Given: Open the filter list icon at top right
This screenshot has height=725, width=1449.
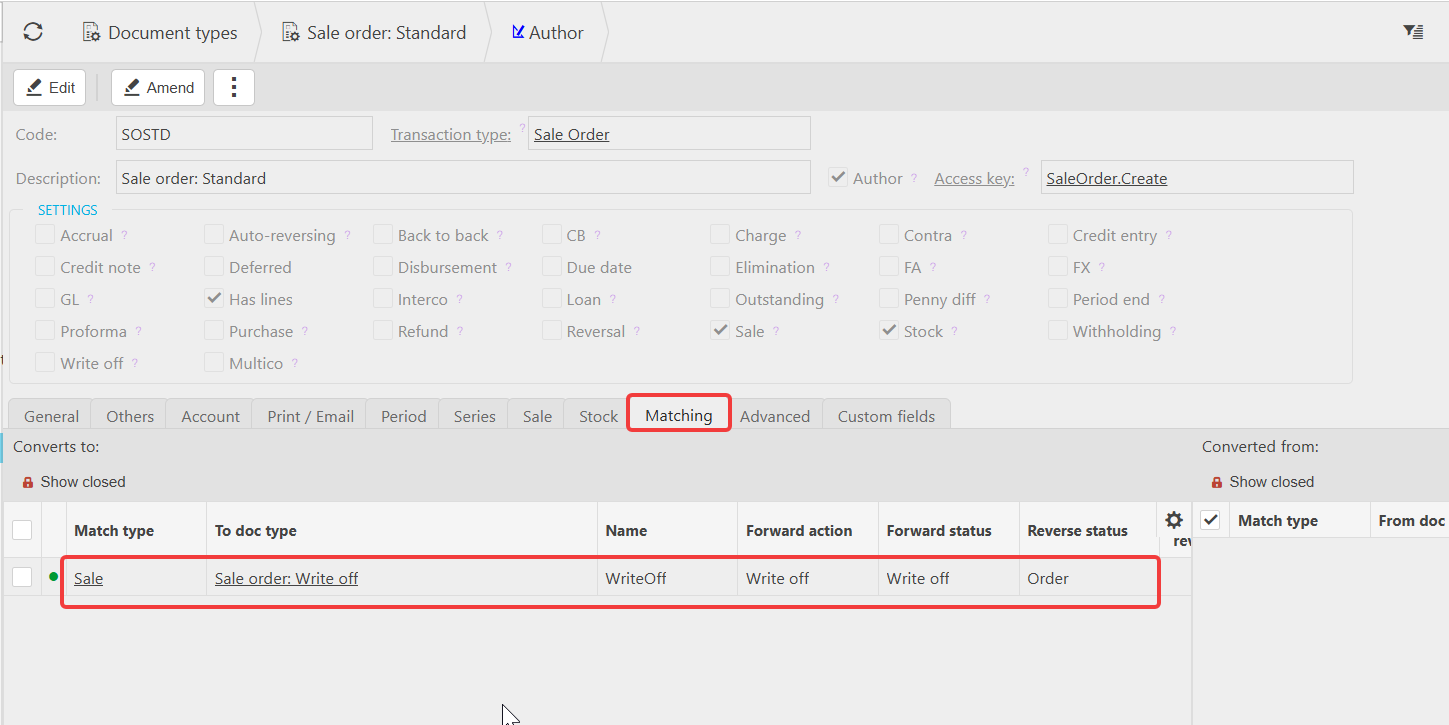Looking at the screenshot, I should (x=1413, y=32).
